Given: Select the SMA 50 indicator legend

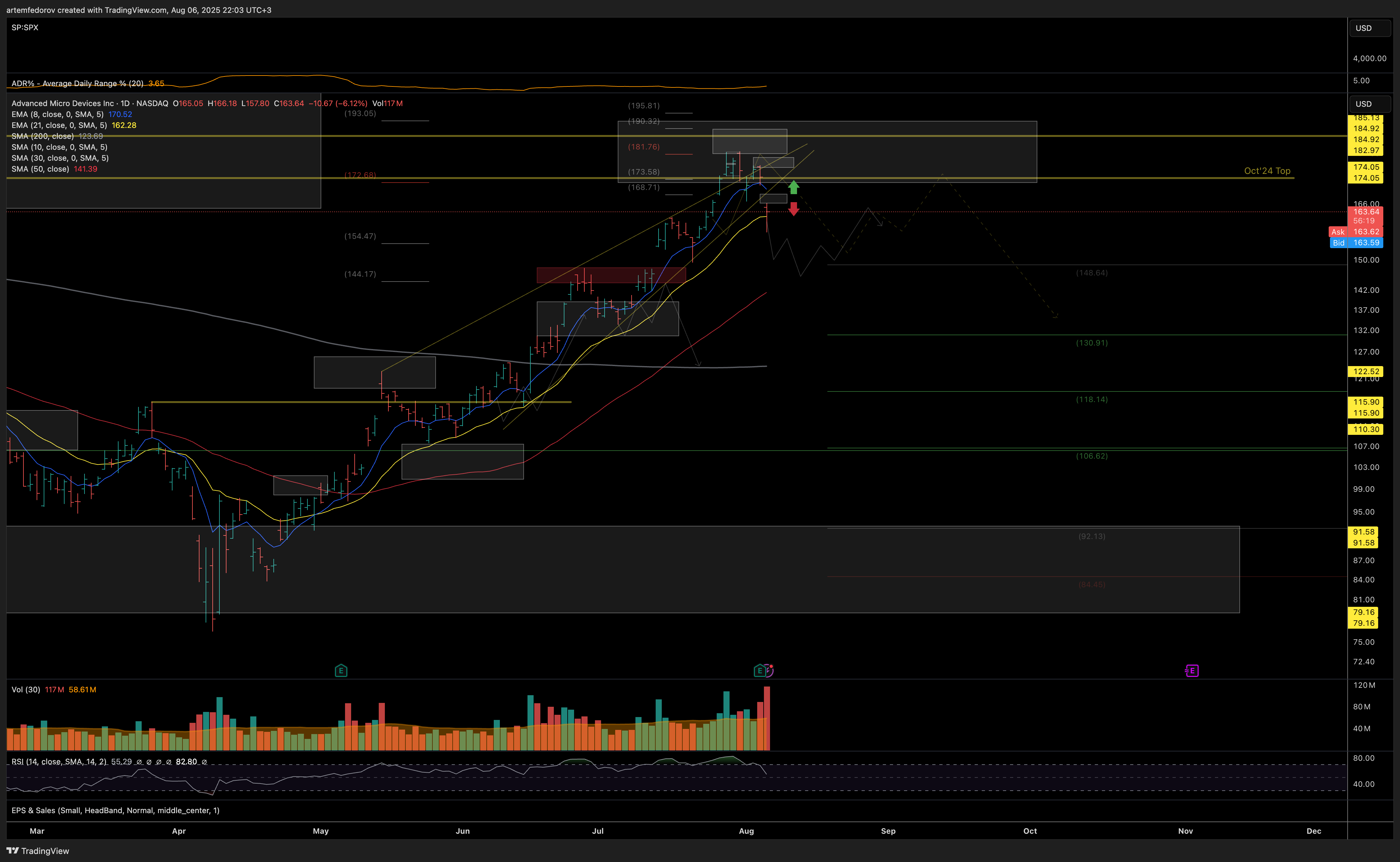Looking at the screenshot, I should [54, 169].
